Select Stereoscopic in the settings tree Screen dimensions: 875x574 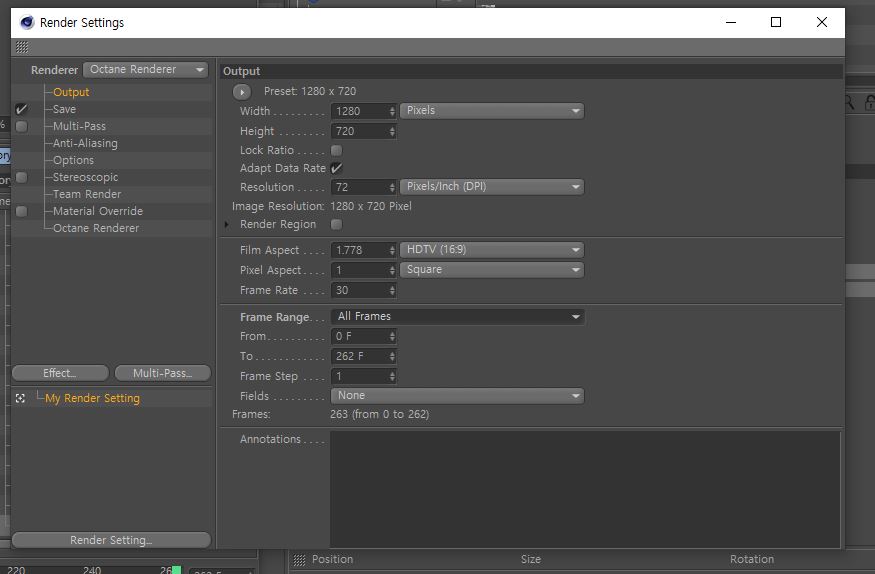pyautogui.click(x=85, y=177)
